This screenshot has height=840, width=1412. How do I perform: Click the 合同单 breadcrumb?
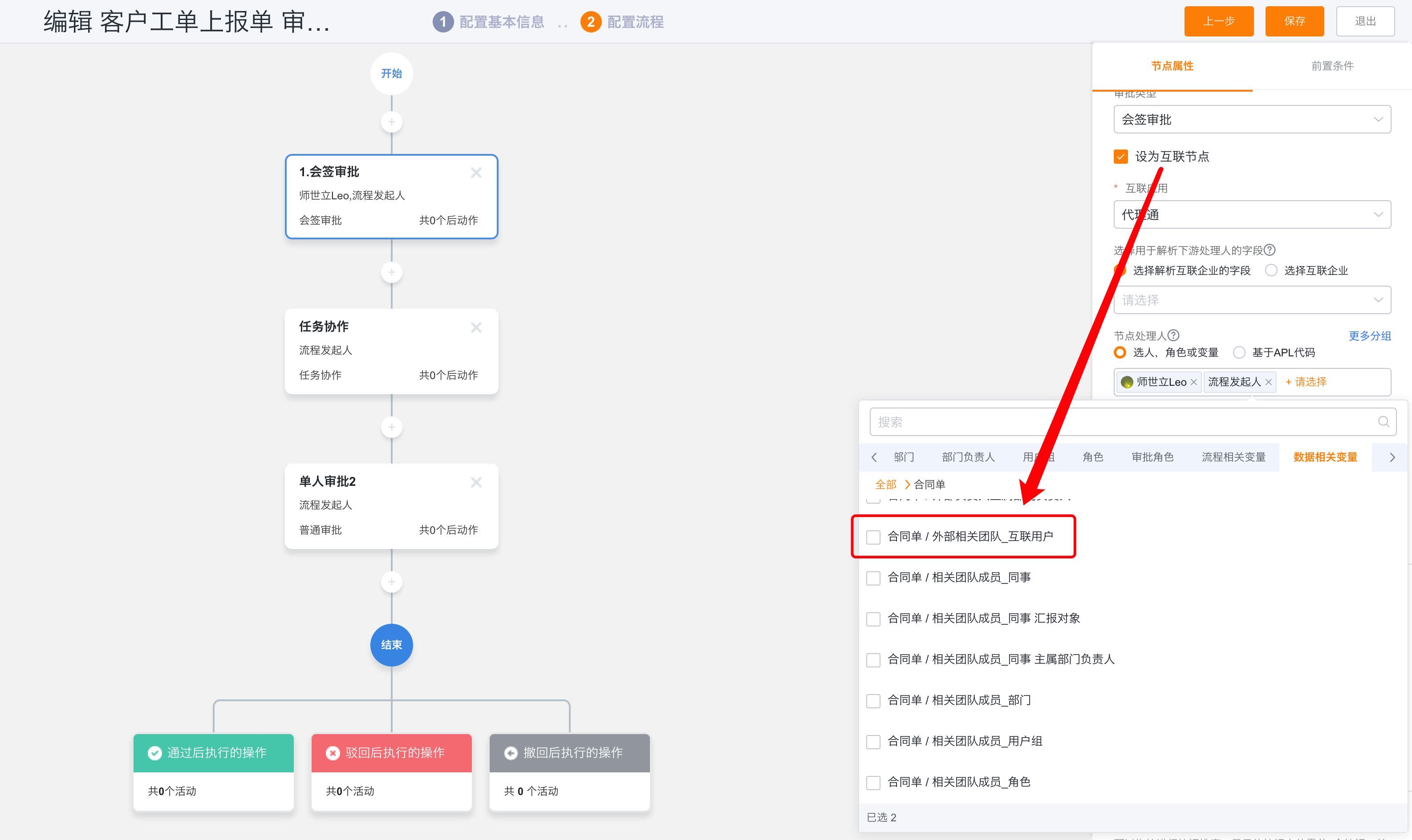929,485
